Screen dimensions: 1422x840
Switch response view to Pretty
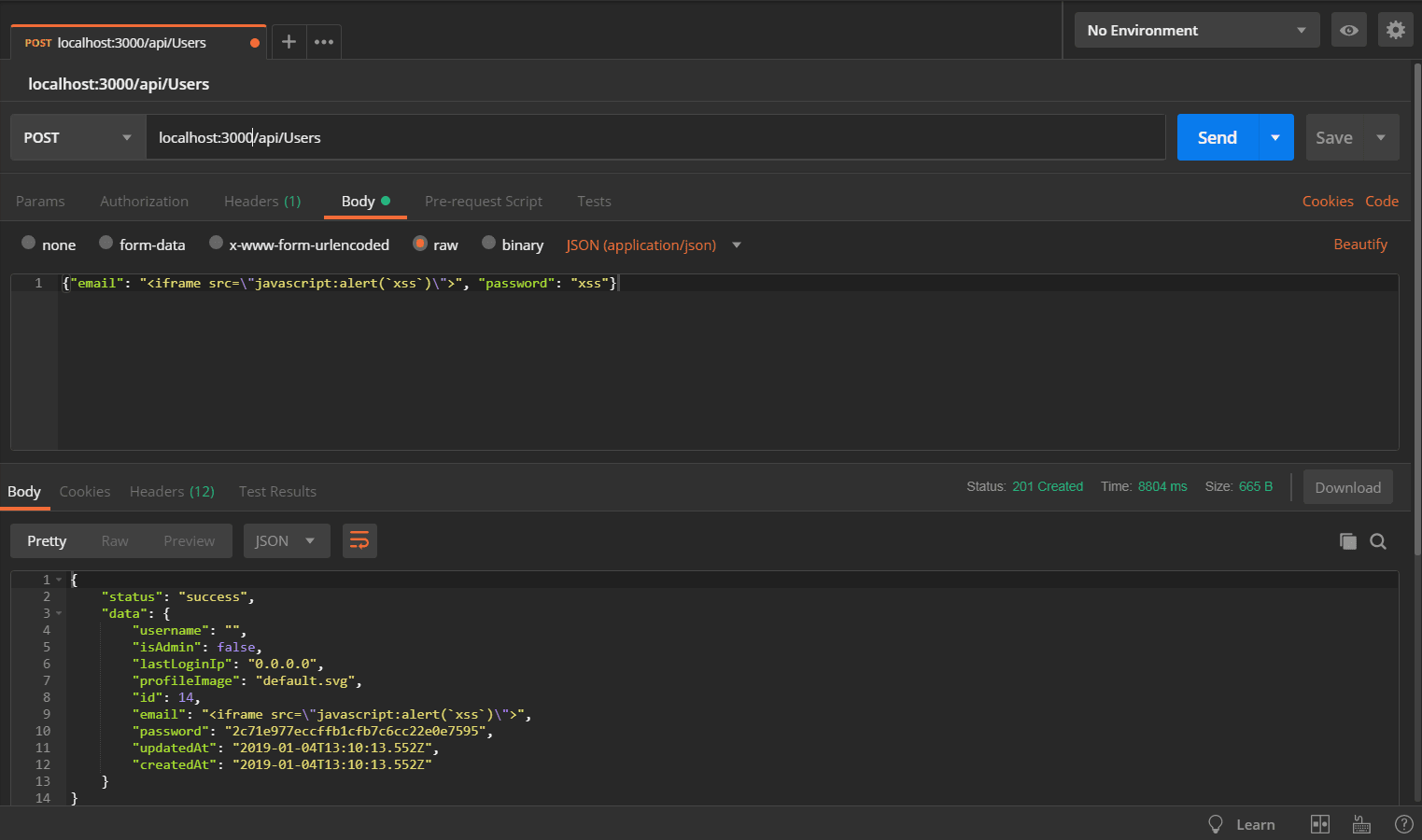click(x=47, y=540)
